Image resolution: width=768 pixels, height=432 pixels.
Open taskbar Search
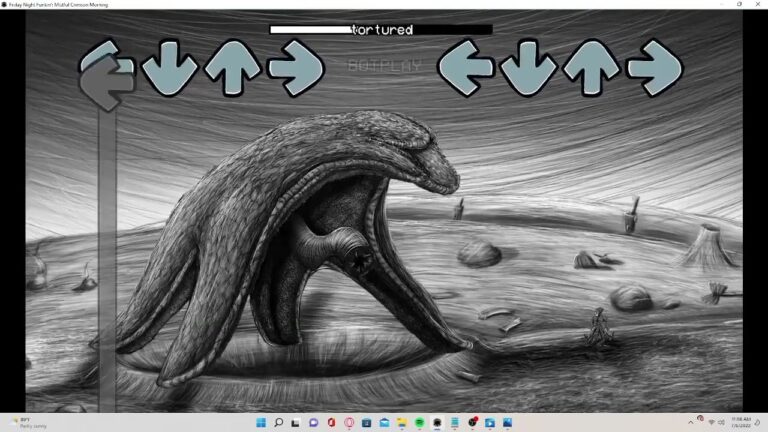point(279,422)
